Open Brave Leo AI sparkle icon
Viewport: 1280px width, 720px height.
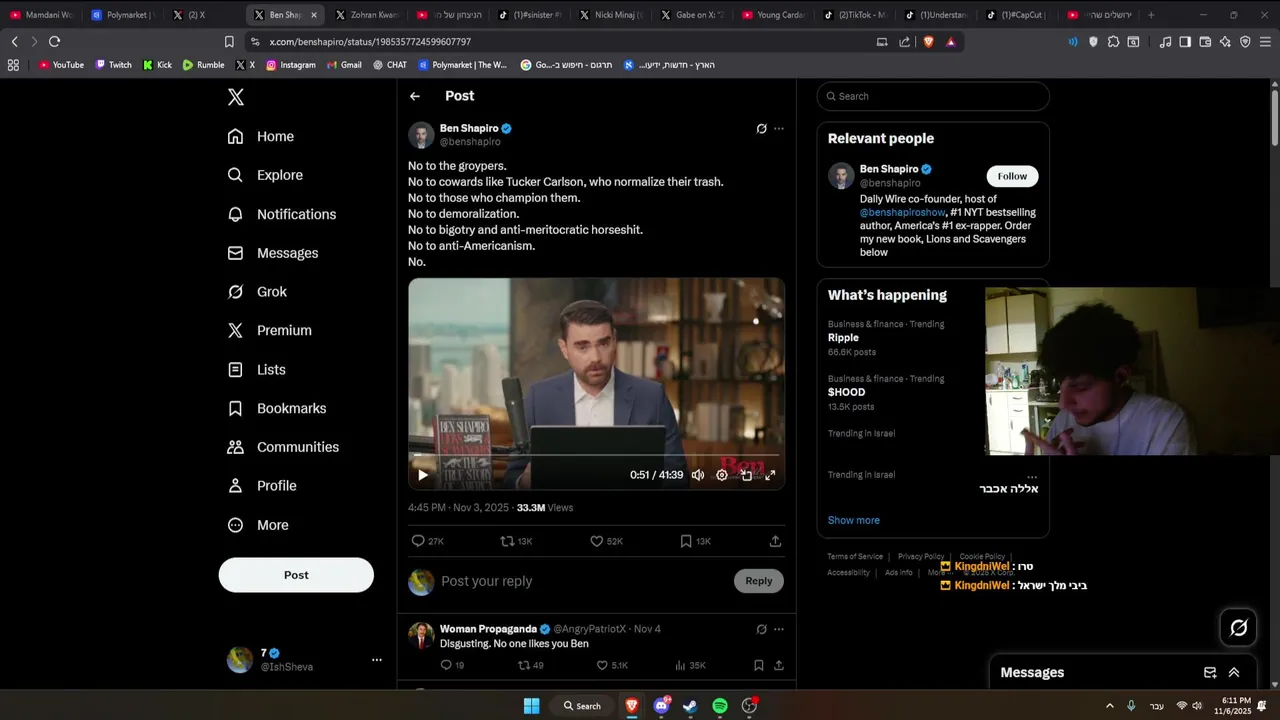pos(1225,42)
